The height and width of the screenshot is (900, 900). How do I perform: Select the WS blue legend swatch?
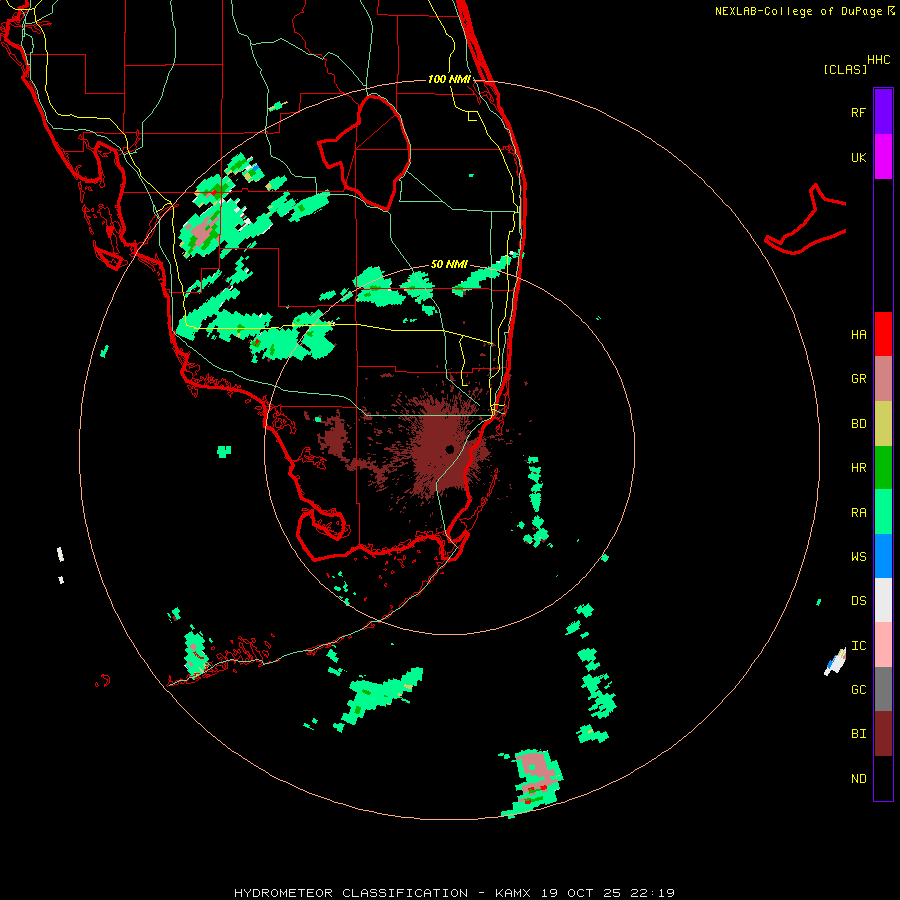pyautogui.click(x=883, y=556)
